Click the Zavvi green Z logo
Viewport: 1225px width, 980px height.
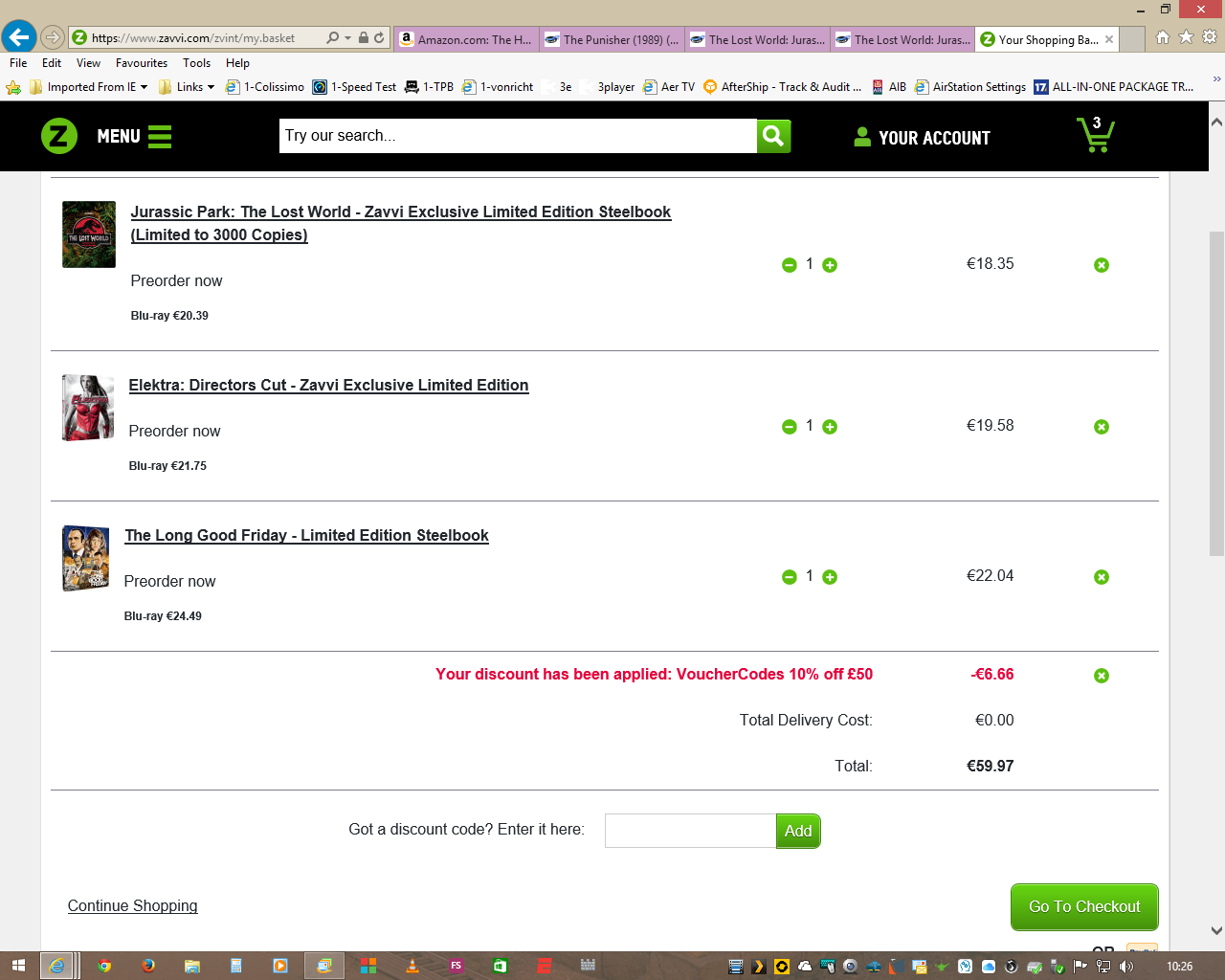pyautogui.click(x=59, y=136)
